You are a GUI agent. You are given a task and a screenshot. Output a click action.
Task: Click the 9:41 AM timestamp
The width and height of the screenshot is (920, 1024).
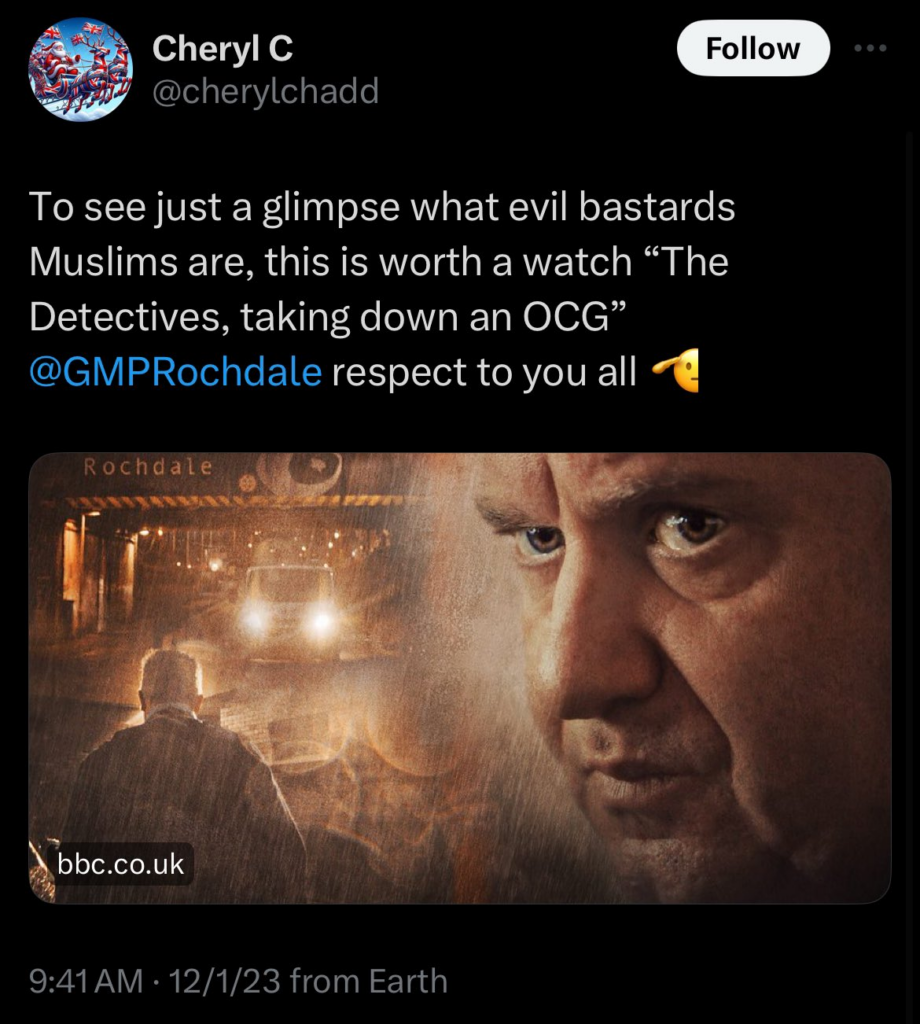(x=86, y=981)
